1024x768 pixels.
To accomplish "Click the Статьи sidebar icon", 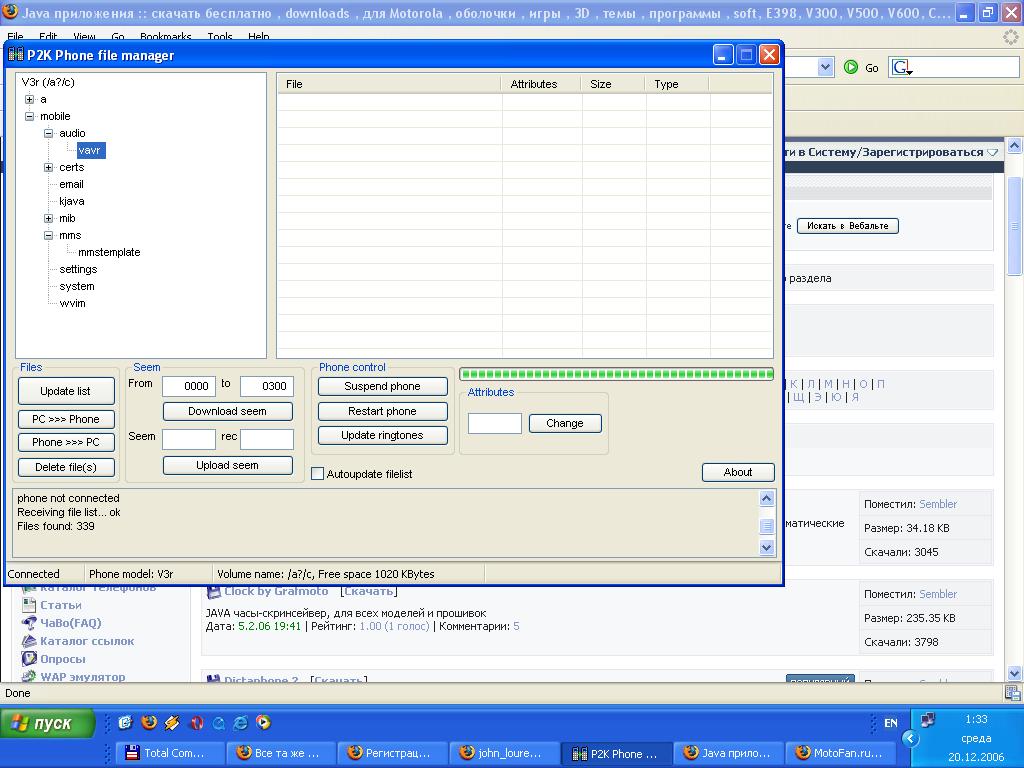I will point(29,605).
